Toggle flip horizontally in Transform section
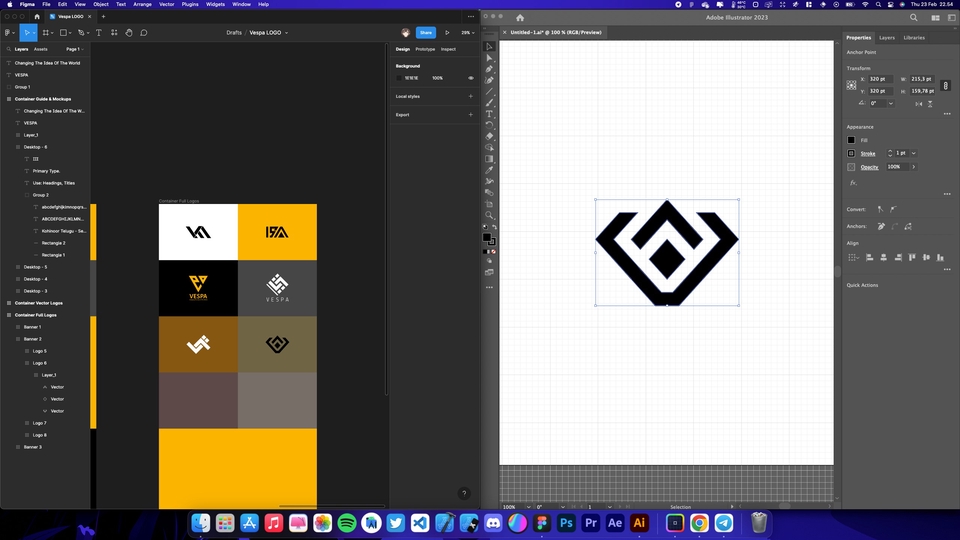The width and height of the screenshot is (960, 540). click(918, 104)
